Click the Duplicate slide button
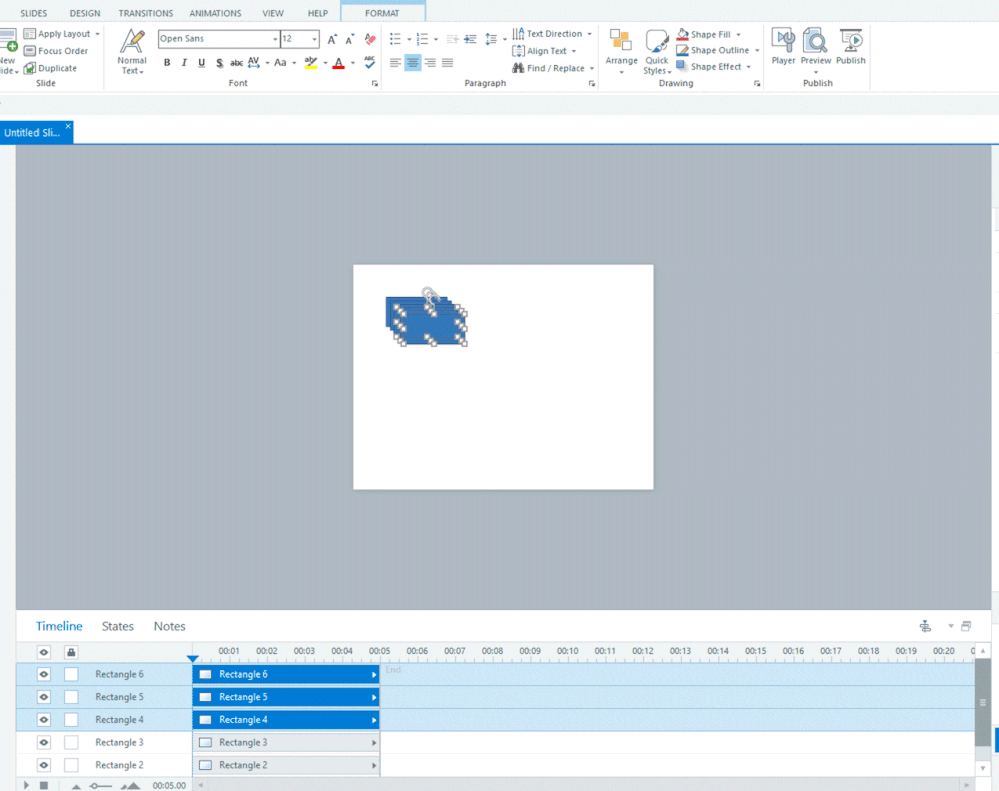 click(x=57, y=68)
